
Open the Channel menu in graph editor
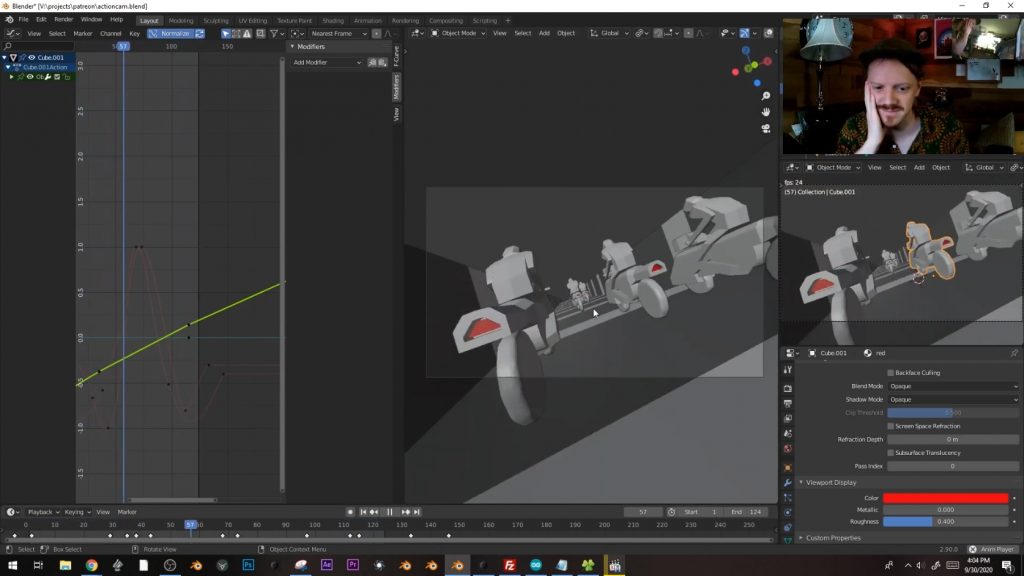110,33
